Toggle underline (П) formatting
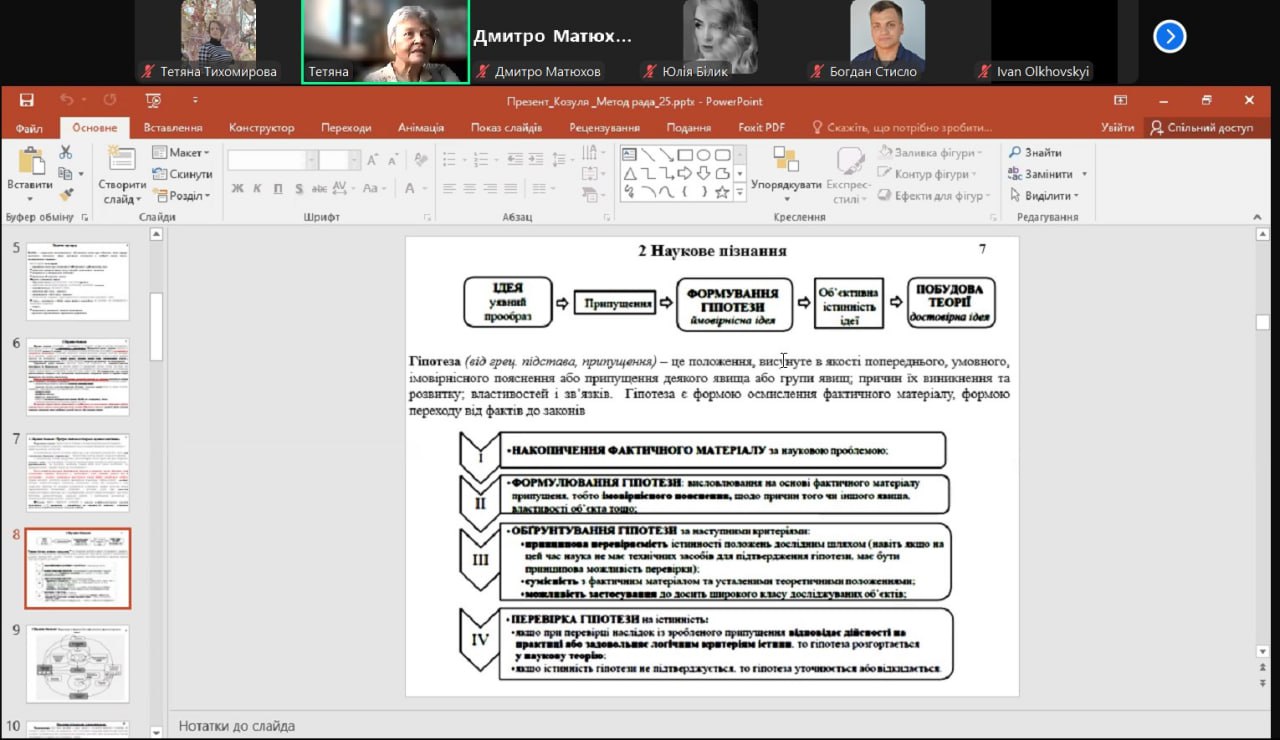Viewport: 1280px width, 740px height. (x=277, y=188)
